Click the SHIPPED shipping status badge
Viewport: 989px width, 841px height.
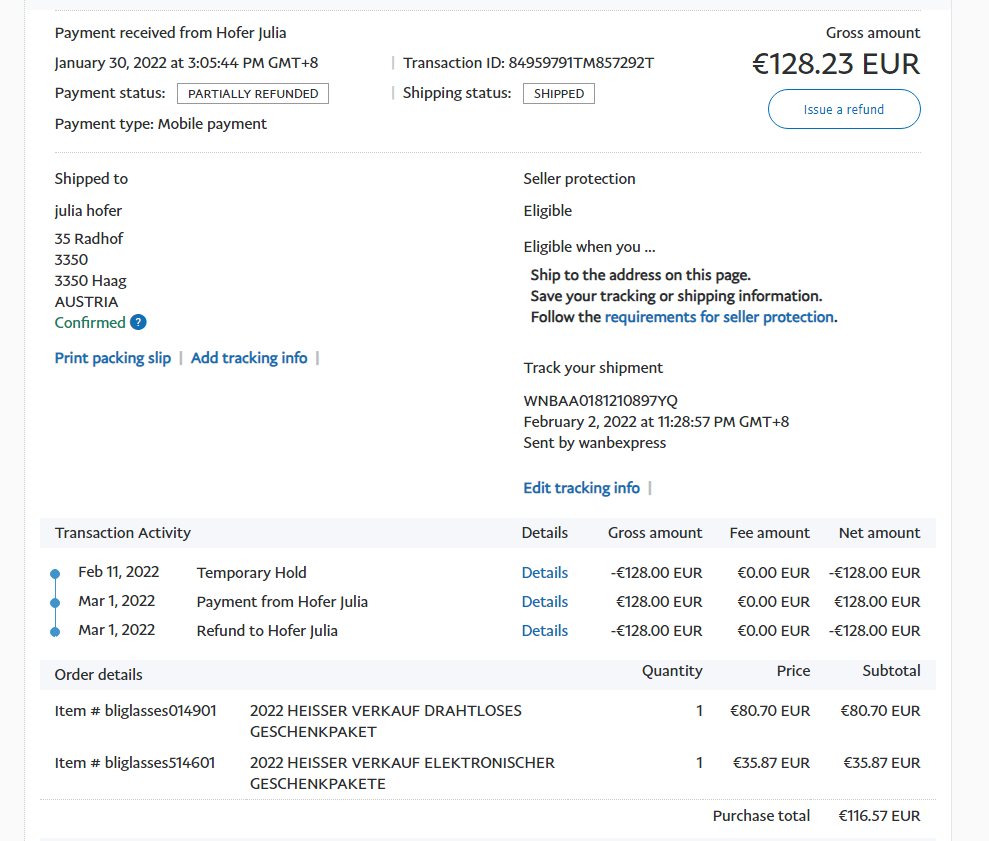559,94
